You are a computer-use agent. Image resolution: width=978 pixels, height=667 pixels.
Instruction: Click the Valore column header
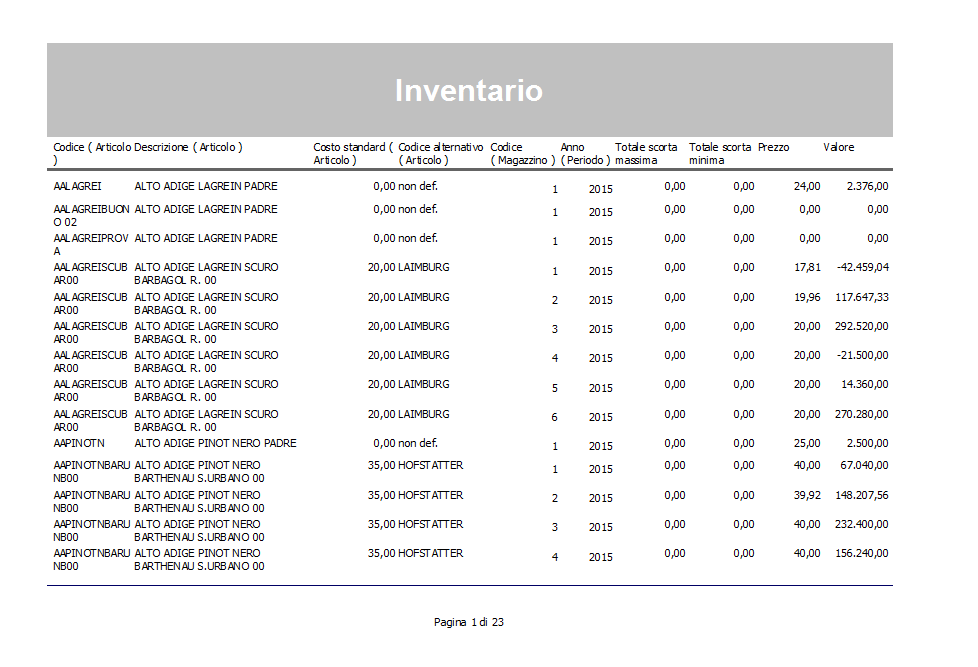click(838, 147)
